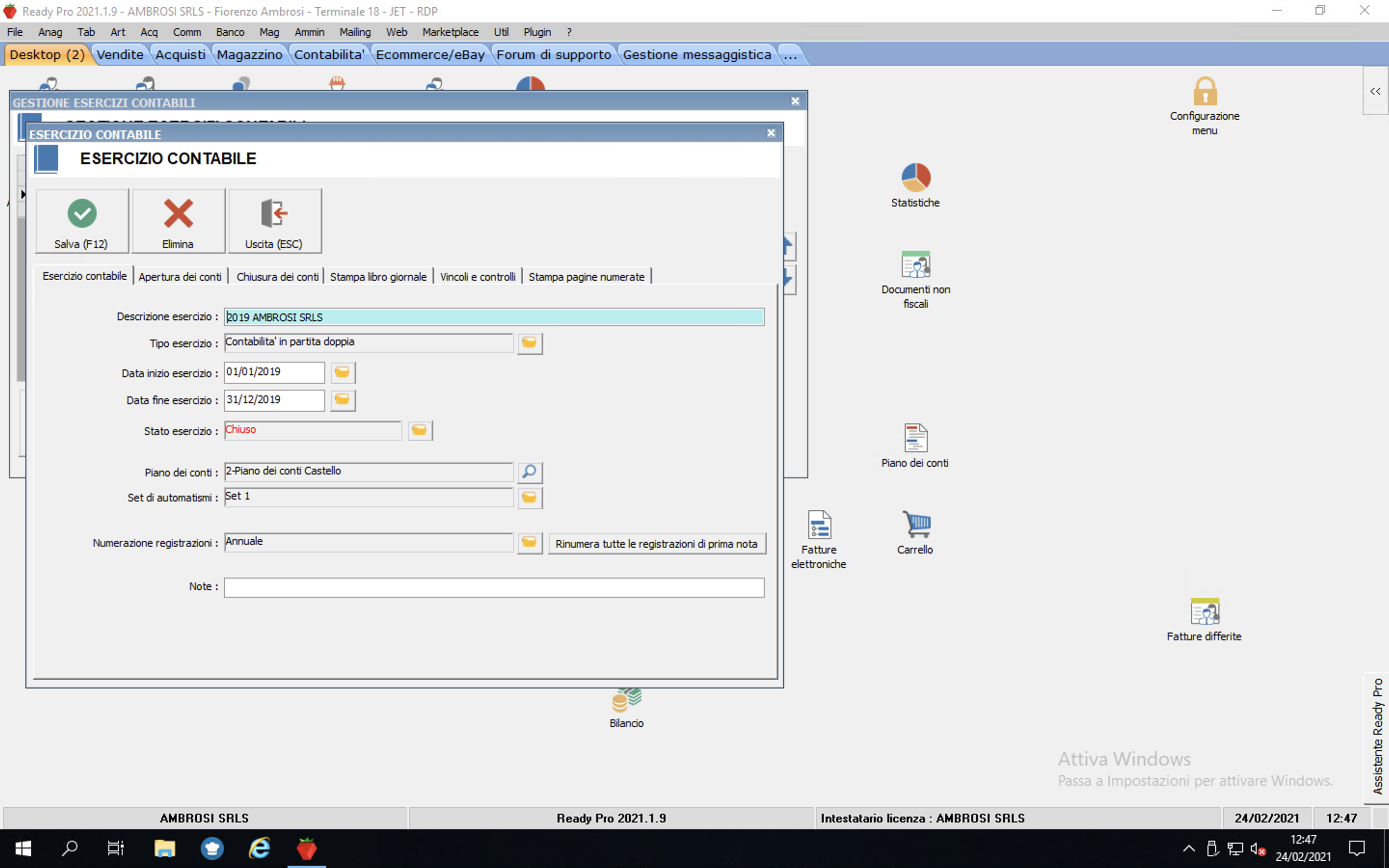Open the Data inizio esercizio date picker

342,373
